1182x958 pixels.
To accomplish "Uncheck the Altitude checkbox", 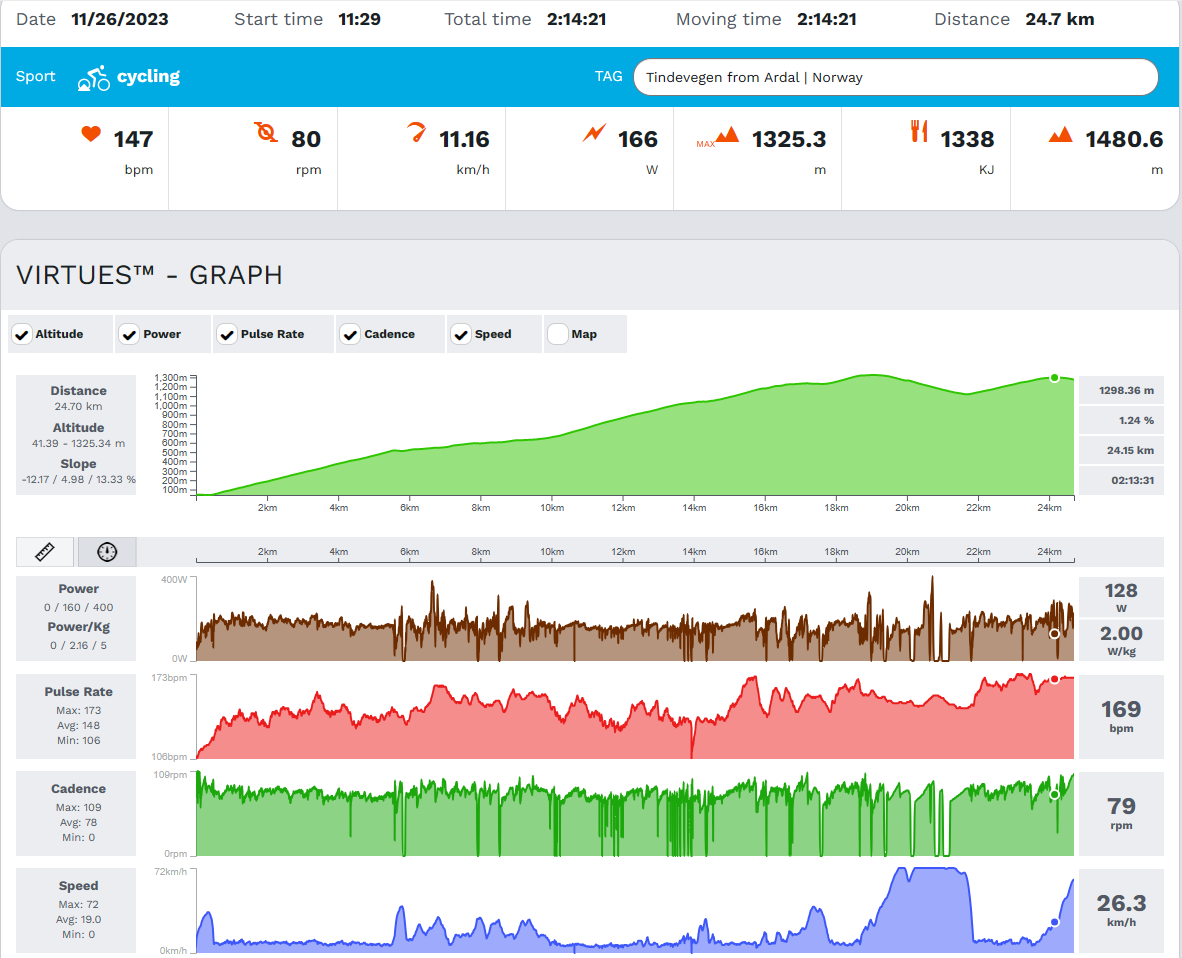I will coord(21,335).
